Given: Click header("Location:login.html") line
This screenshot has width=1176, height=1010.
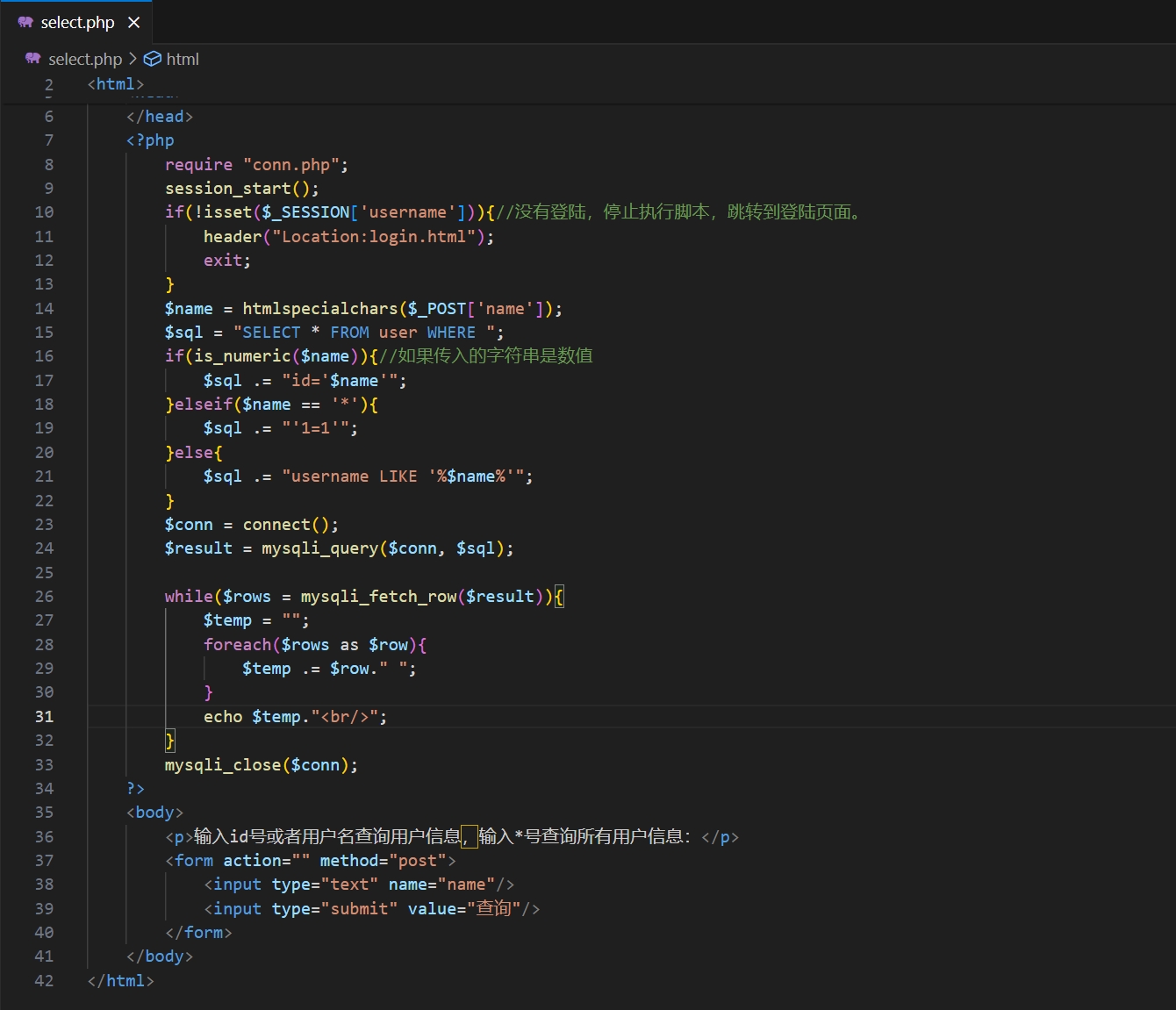Looking at the screenshot, I should tap(348, 237).
